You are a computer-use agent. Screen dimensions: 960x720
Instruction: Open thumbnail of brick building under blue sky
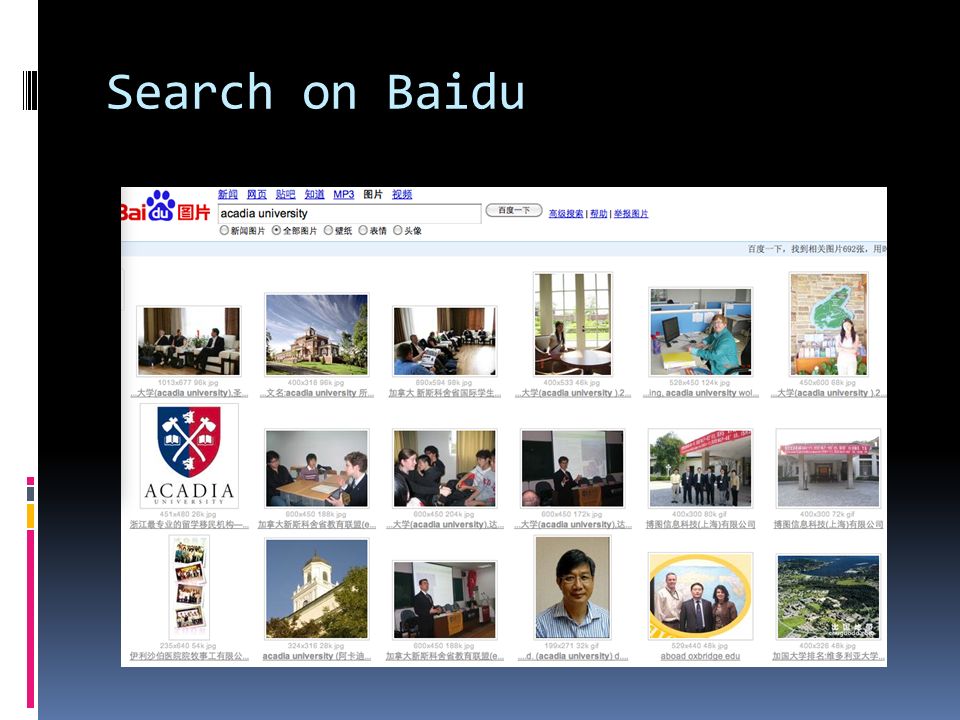coord(317,334)
